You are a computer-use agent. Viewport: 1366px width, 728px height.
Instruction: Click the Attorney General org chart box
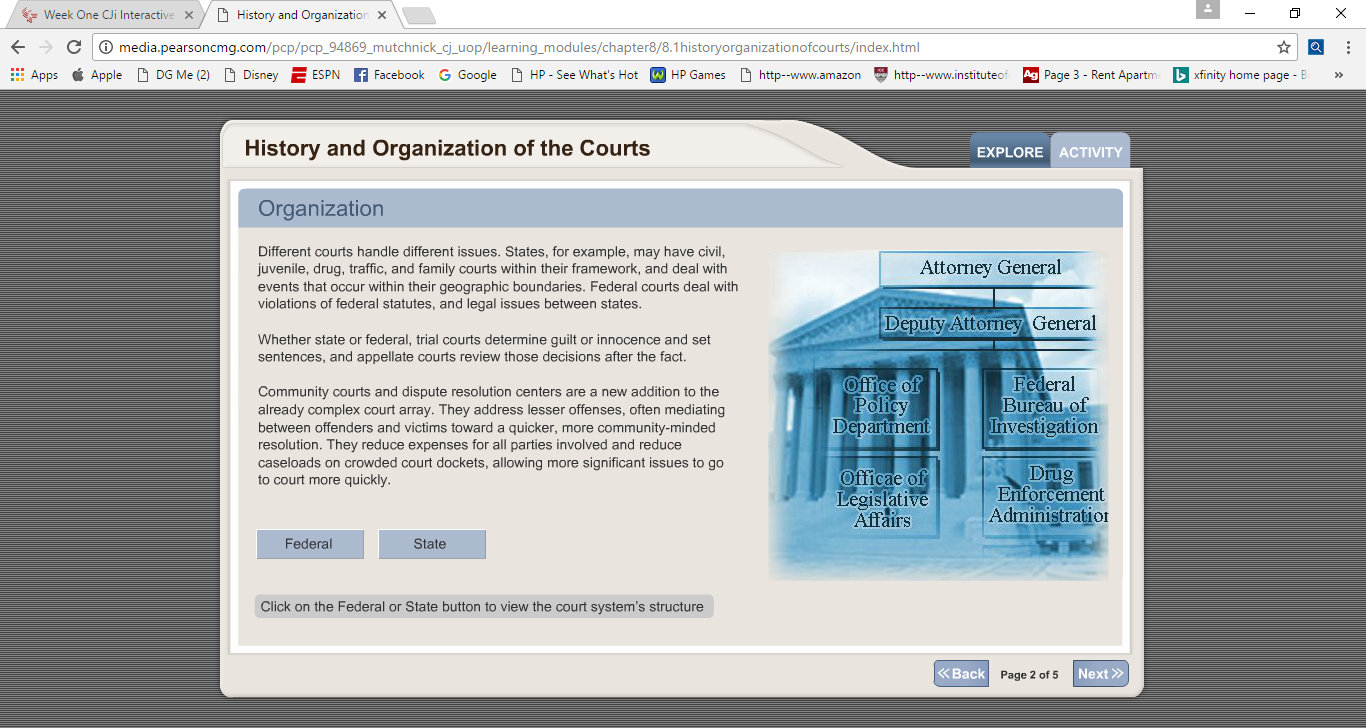[x=990, y=268]
